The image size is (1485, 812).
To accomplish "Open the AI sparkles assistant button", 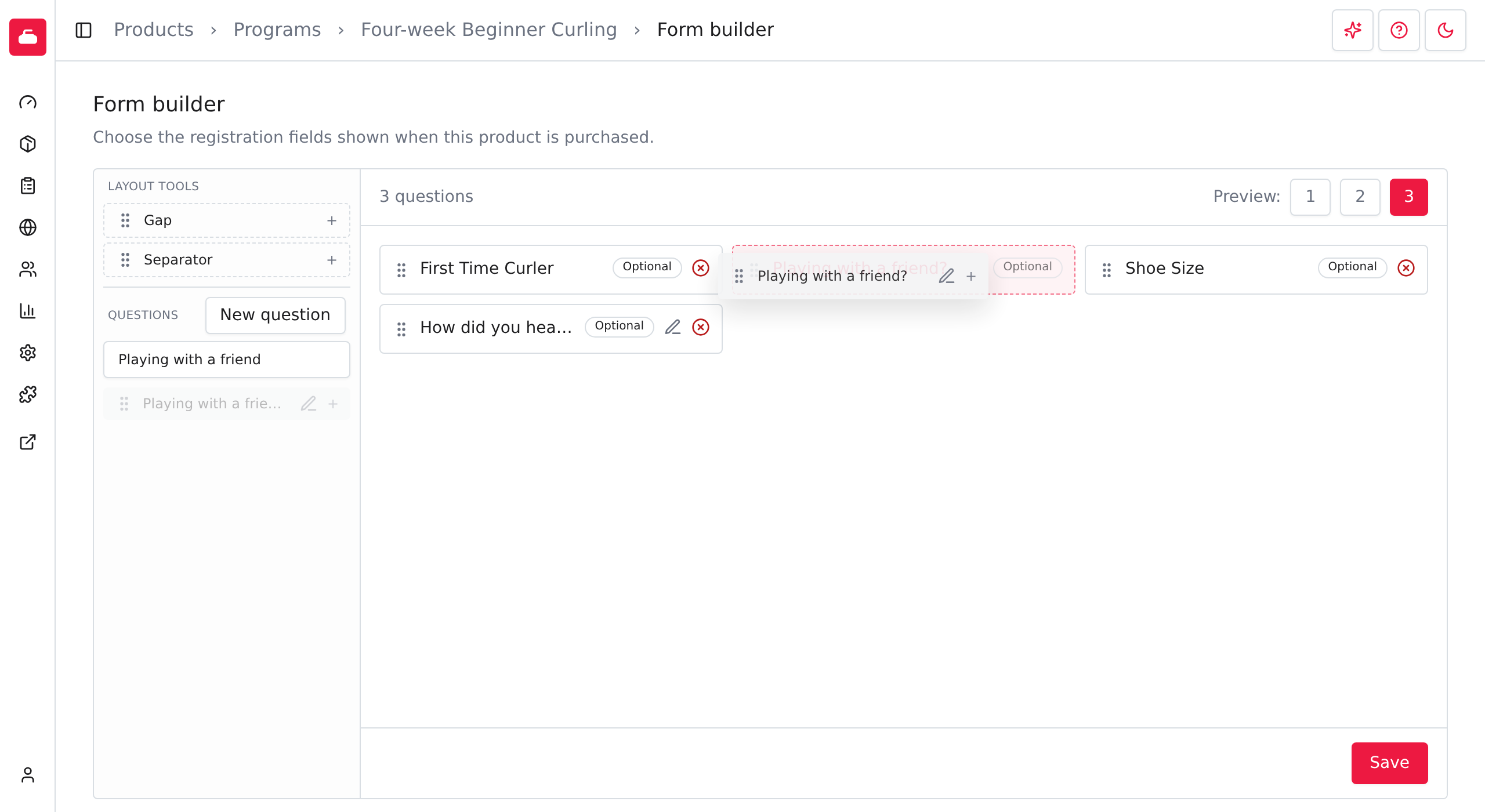I will 1353,30.
